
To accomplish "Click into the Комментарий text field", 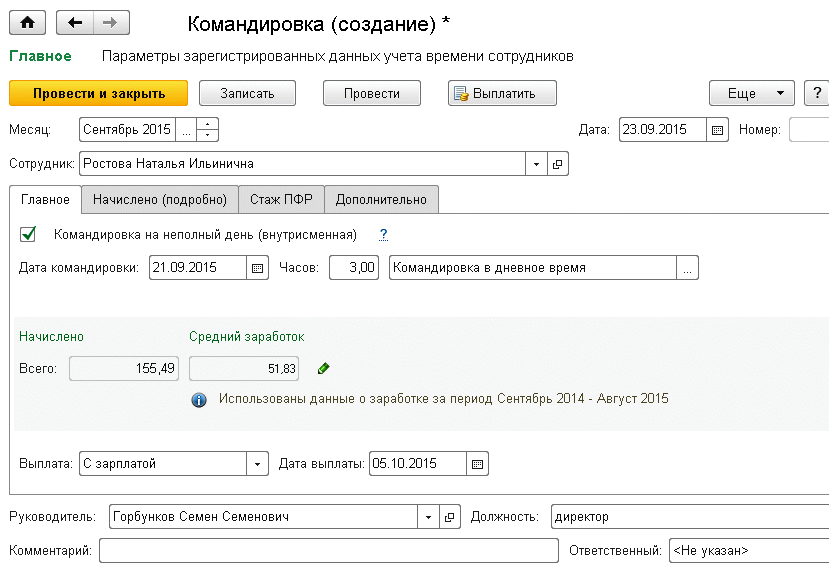I will (x=328, y=551).
